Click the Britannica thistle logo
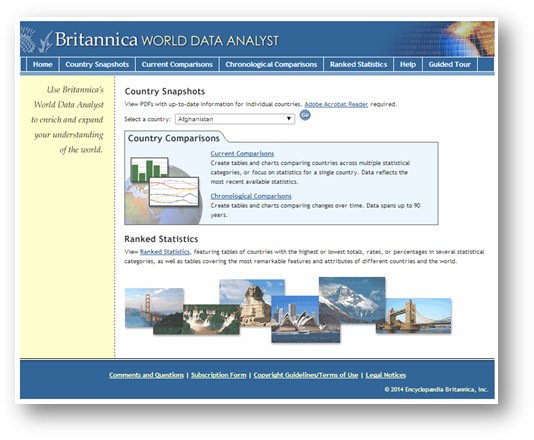The image size is (534, 440). (x=36, y=40)
